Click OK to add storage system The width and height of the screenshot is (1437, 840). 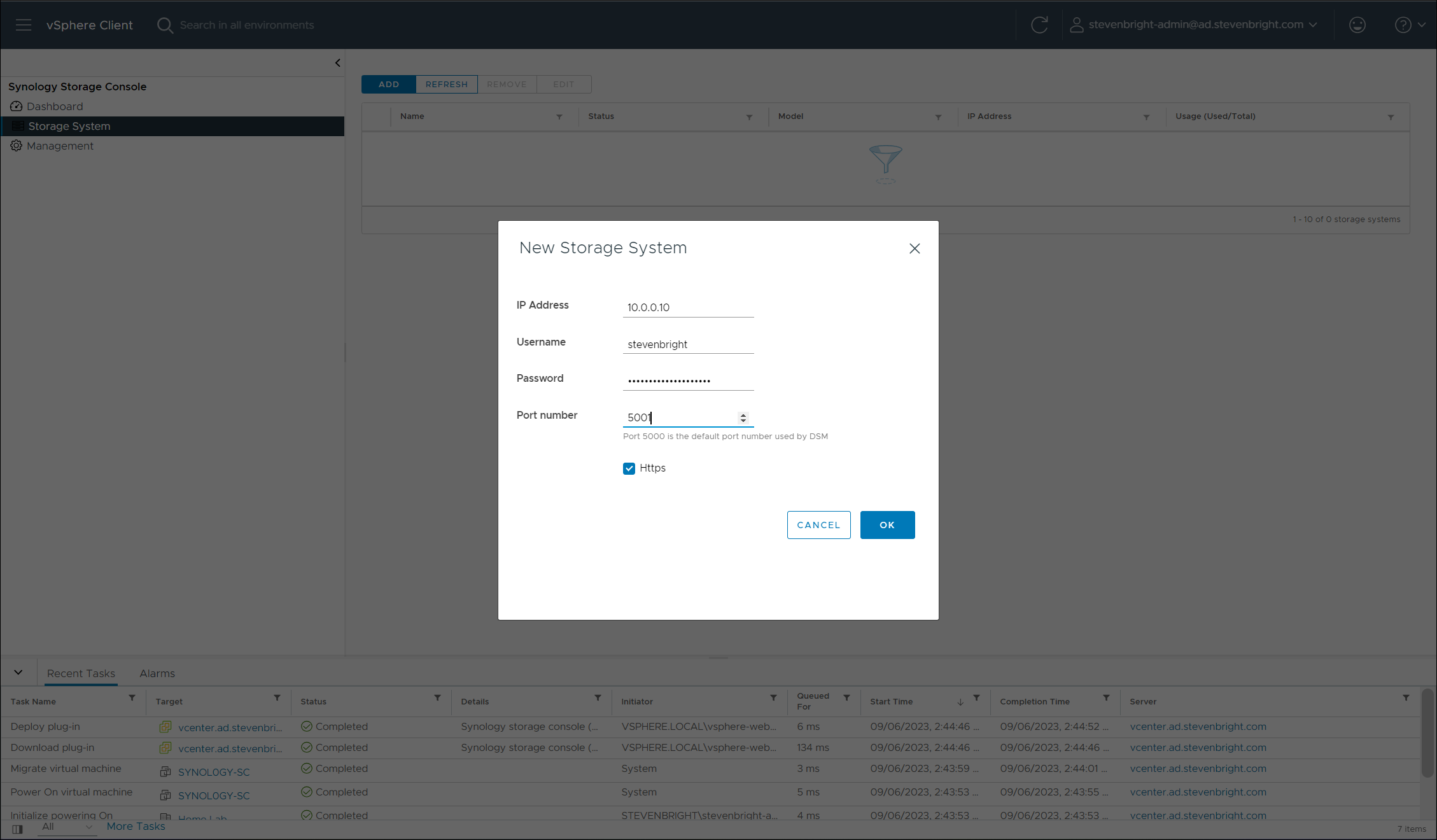tap(887, 525)
